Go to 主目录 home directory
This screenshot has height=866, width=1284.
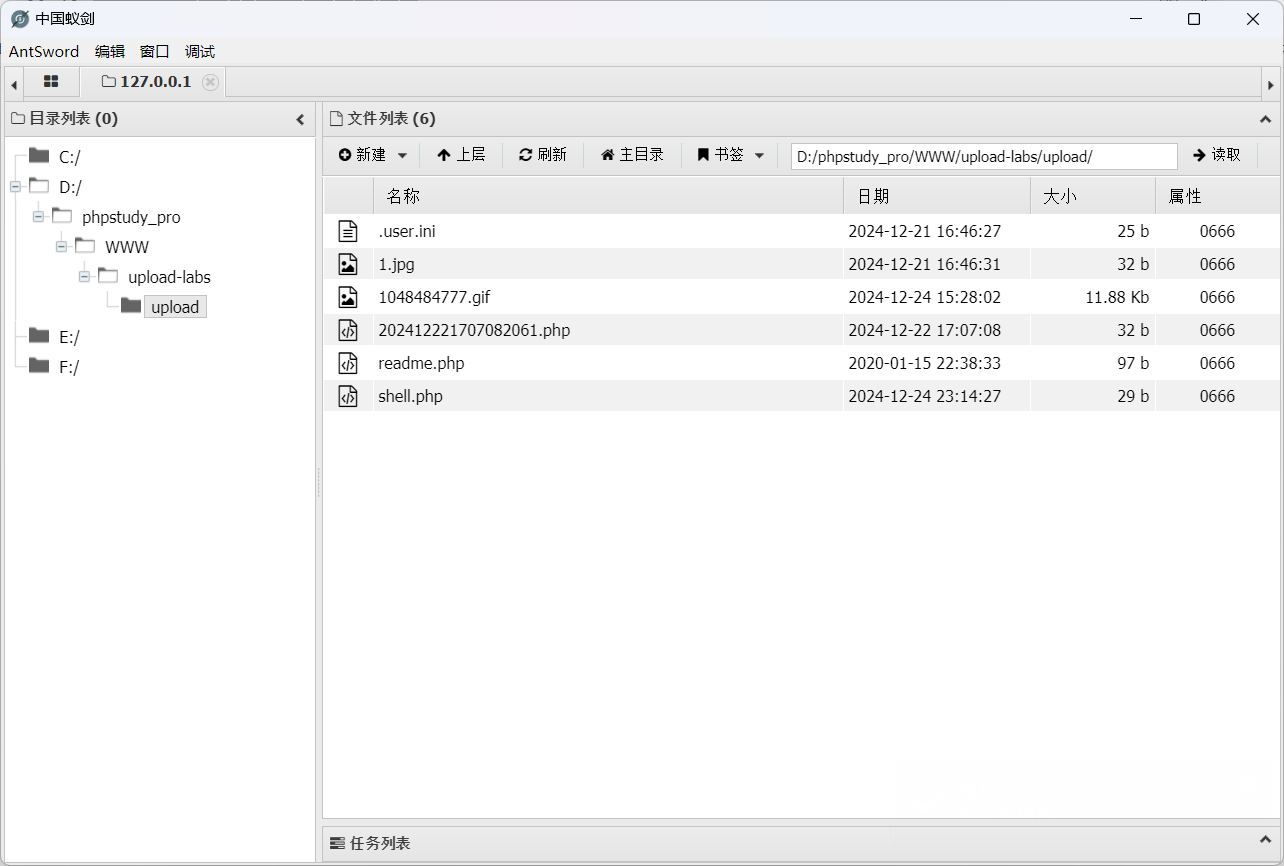pyautogui.click(x=632, y=155)
